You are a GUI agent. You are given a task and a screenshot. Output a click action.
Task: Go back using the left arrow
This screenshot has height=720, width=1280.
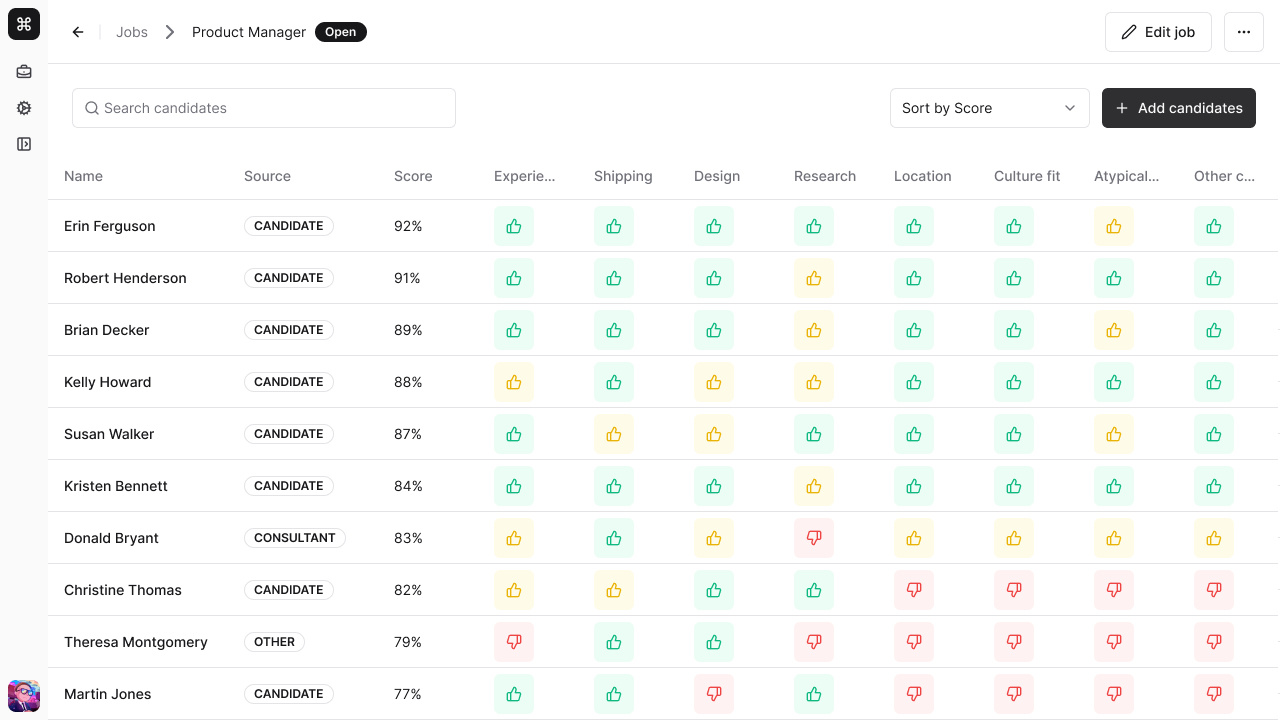78,32
